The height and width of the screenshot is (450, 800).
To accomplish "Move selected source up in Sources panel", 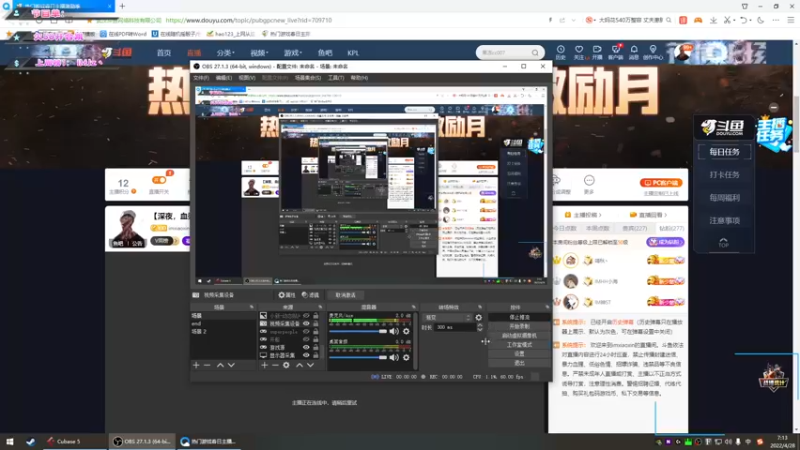I will pyautogui.click(x=299, y=365).
